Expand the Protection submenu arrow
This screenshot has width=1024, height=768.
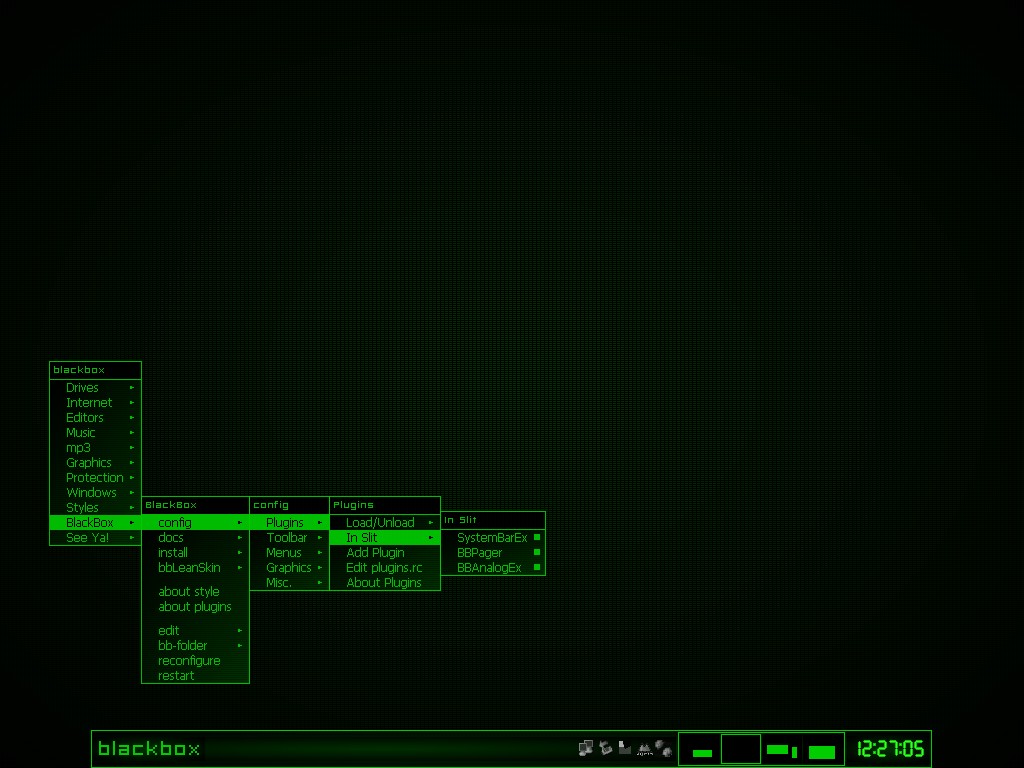coord(132,478)
